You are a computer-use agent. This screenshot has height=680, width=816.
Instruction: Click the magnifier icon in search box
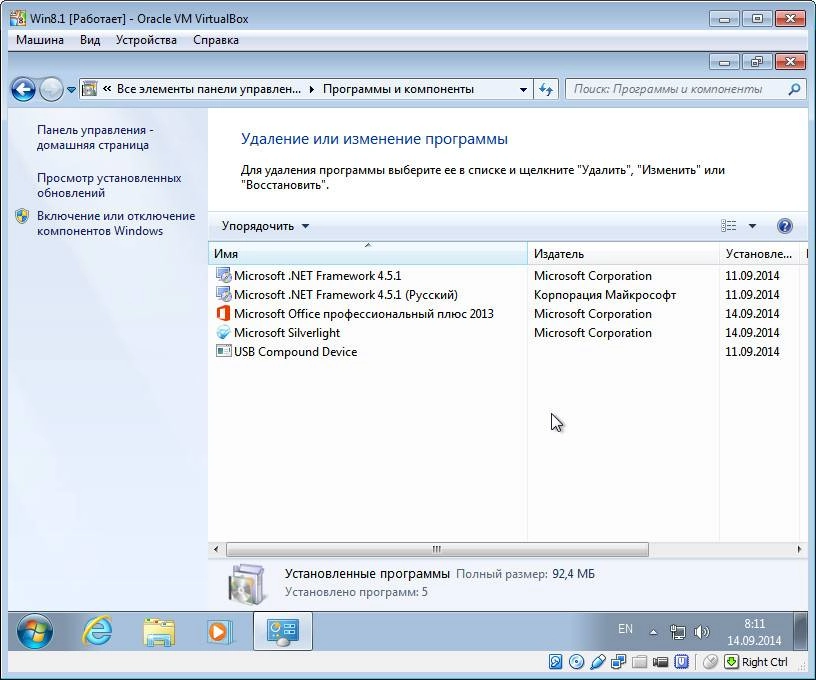click(x=794, y=89)
